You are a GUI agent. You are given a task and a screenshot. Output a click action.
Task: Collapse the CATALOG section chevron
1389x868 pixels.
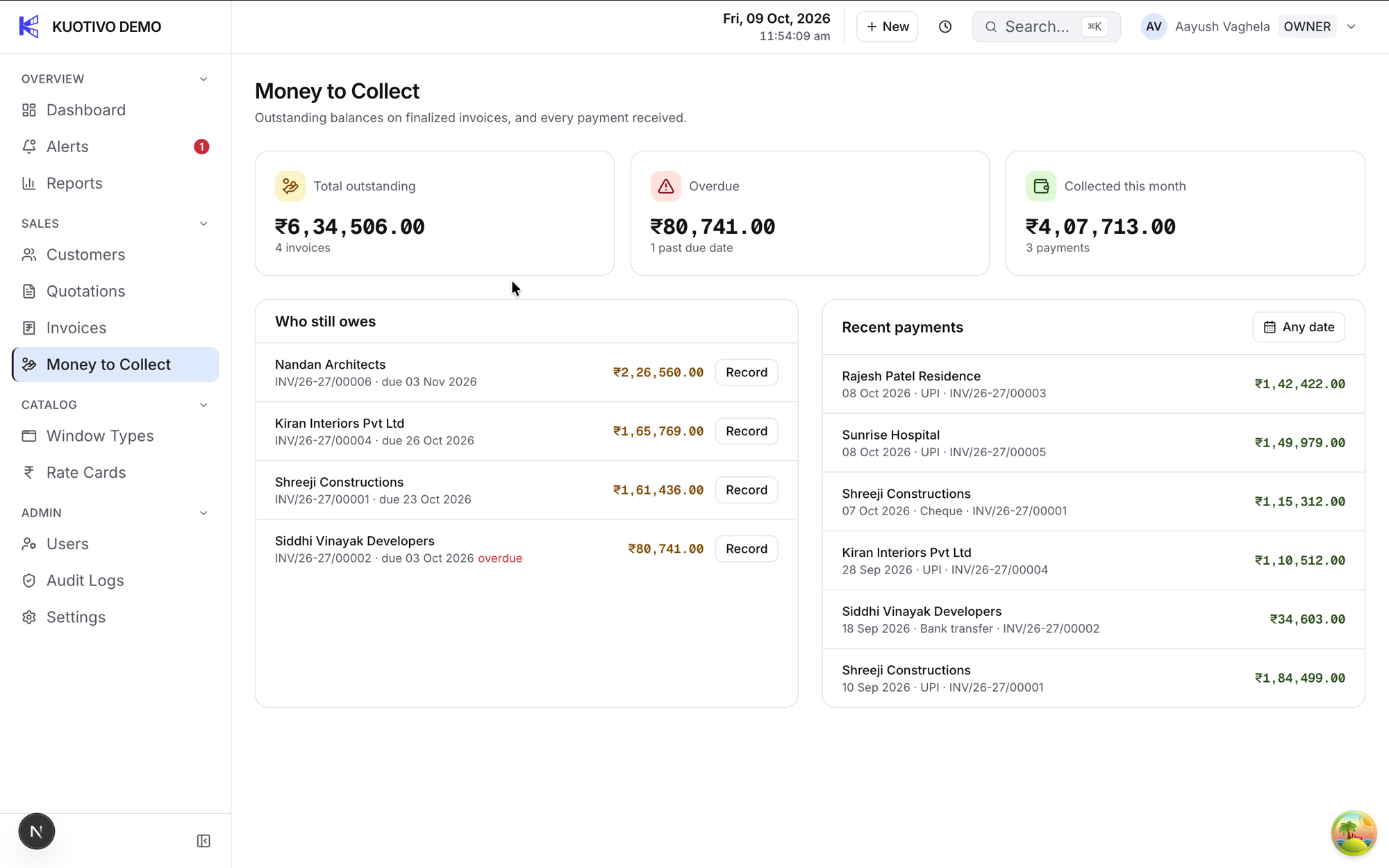coord(203,405)
